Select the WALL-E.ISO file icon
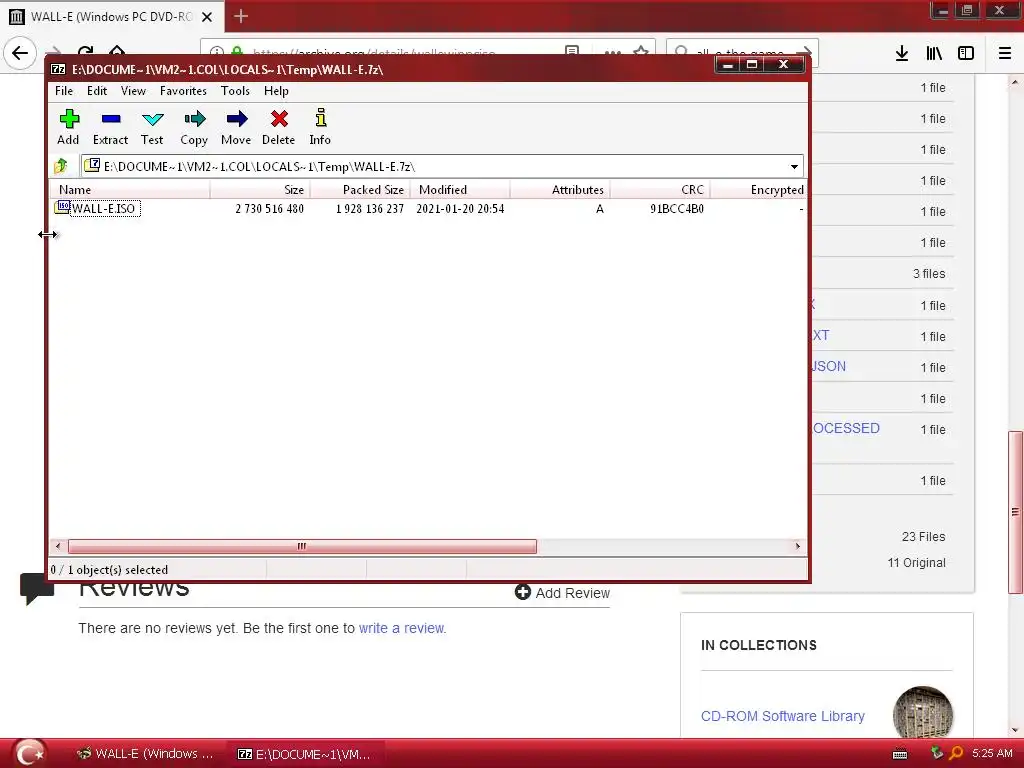This screenshot has width=1024, height=768. 62,208
